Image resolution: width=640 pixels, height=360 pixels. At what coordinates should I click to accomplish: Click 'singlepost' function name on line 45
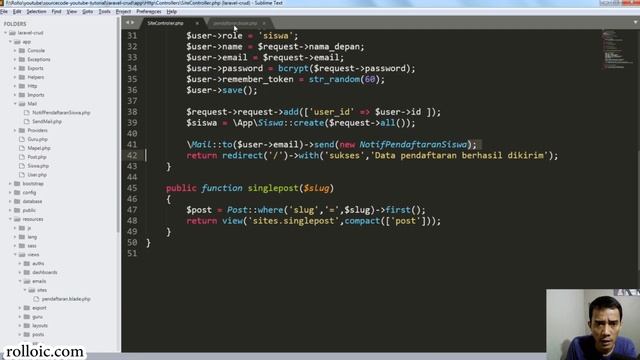[x=273, y=188]
